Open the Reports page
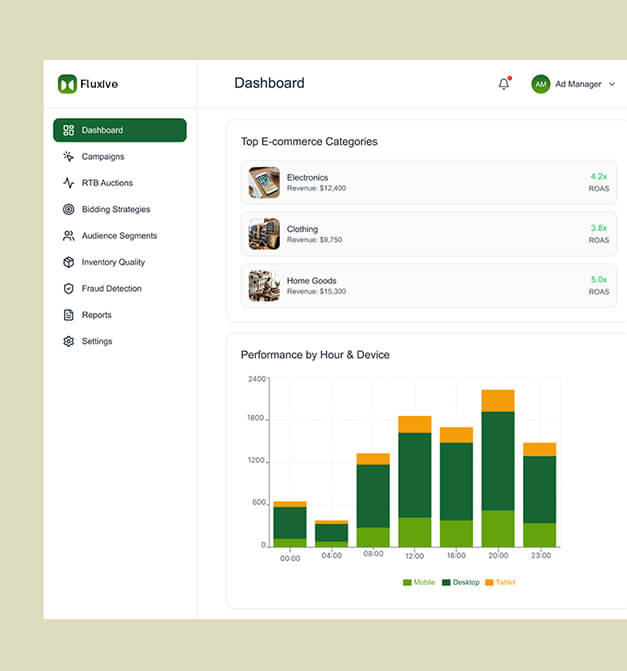 tap(120, 315)
